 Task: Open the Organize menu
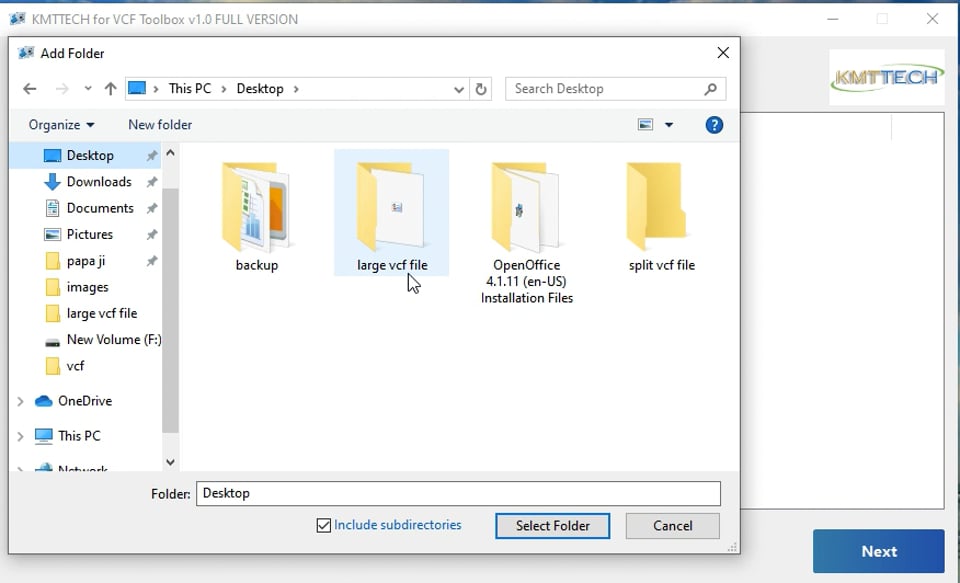[61, 125]
